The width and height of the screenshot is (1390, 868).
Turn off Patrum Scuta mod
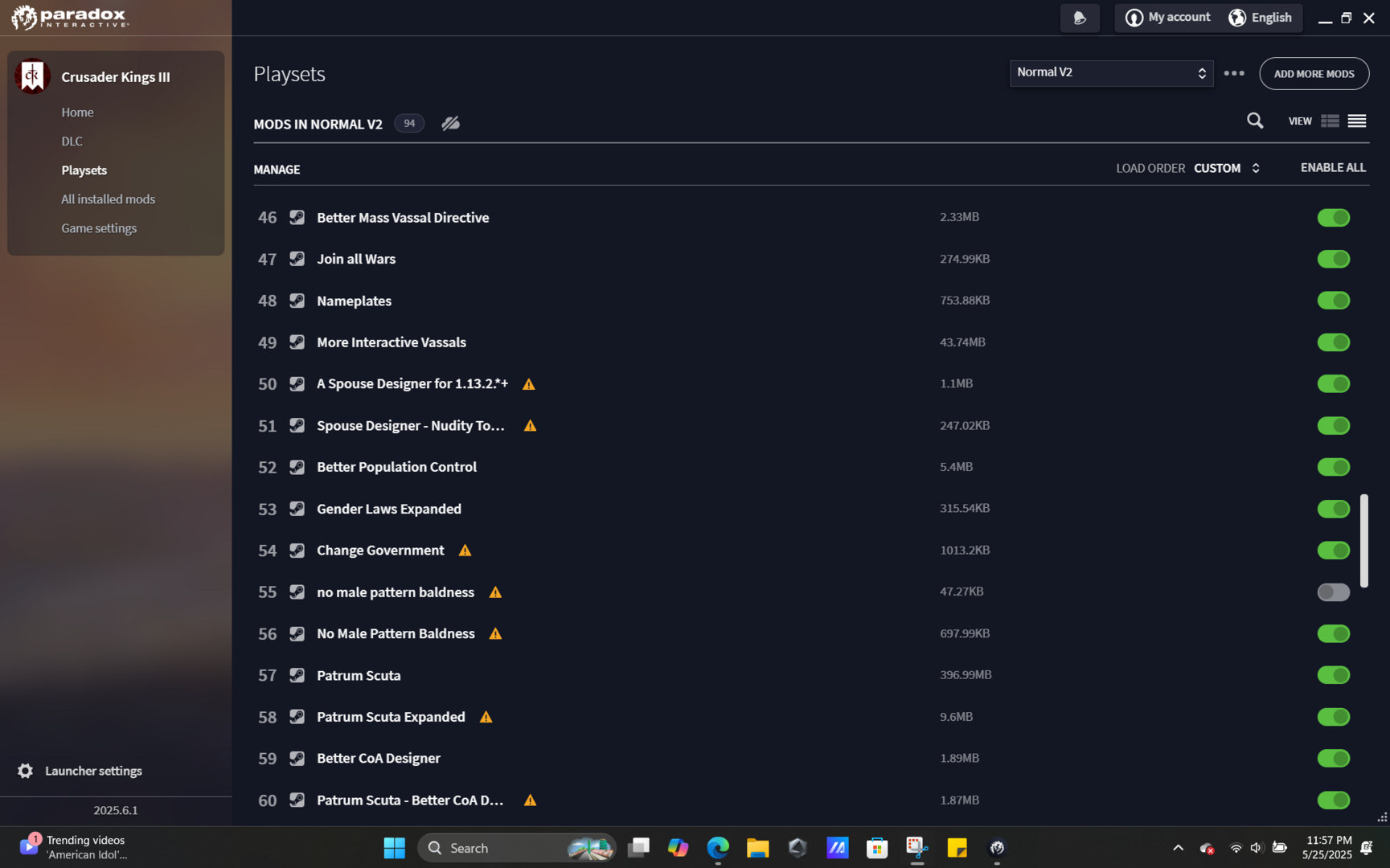[1333, 675]
